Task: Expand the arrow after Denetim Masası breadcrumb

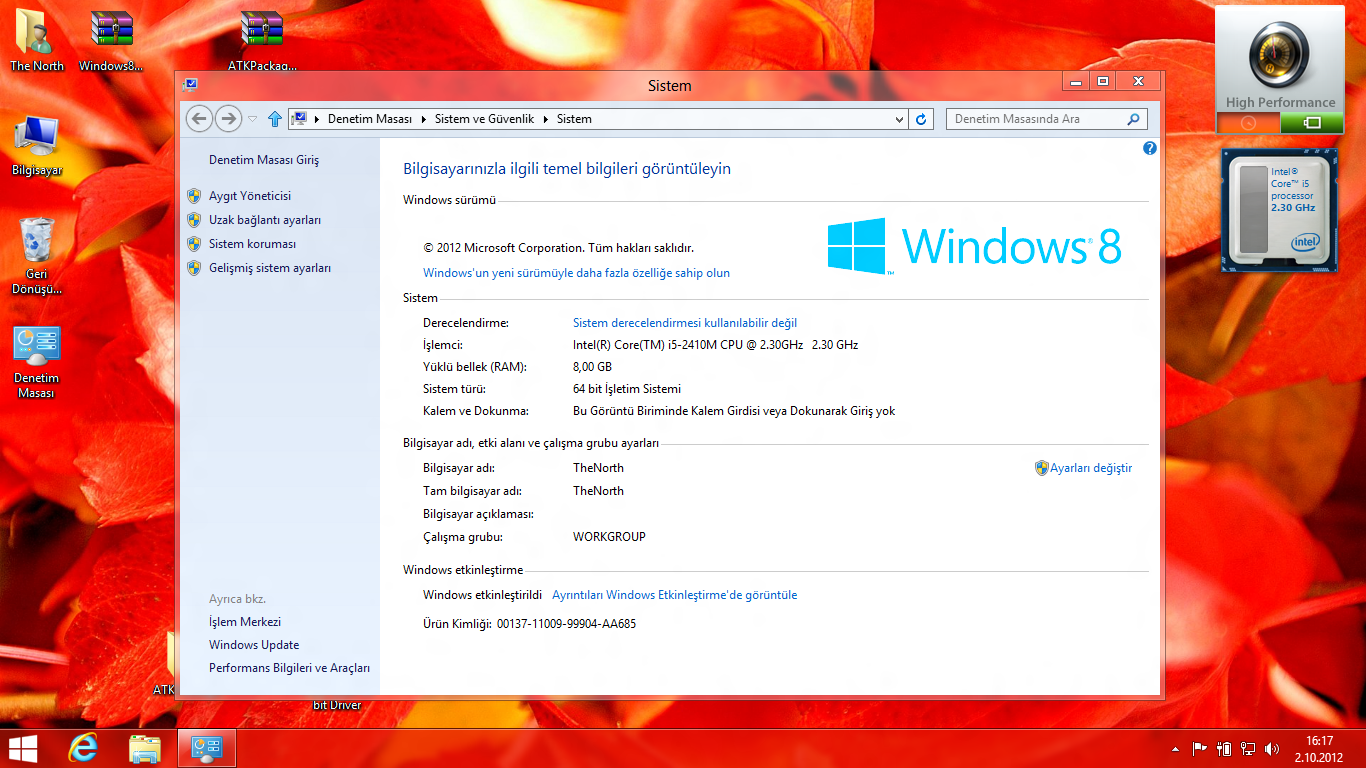Action: click(424, 119)
